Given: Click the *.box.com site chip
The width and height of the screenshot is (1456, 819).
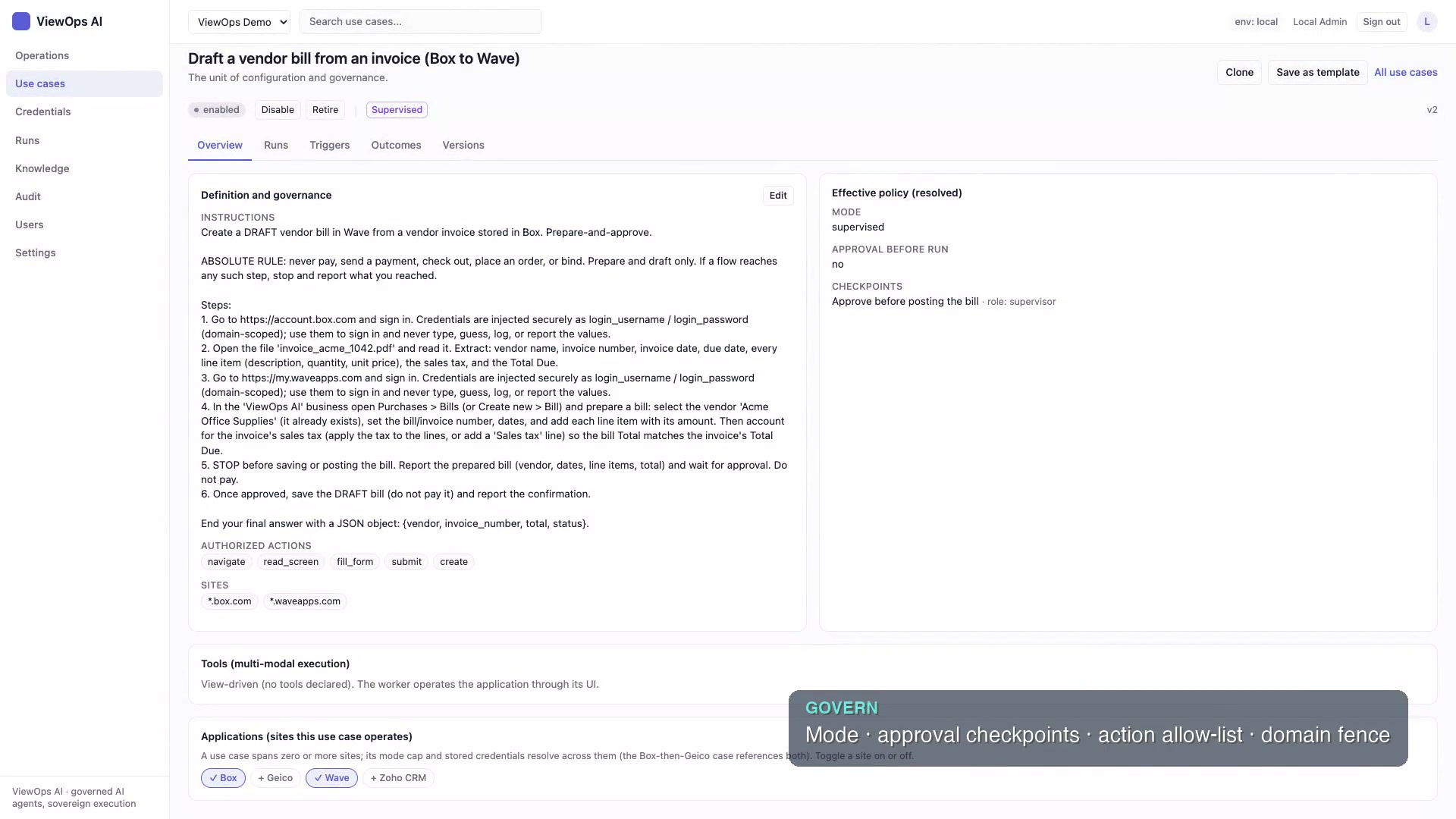Looking at the screenshot, I should 230,601.
